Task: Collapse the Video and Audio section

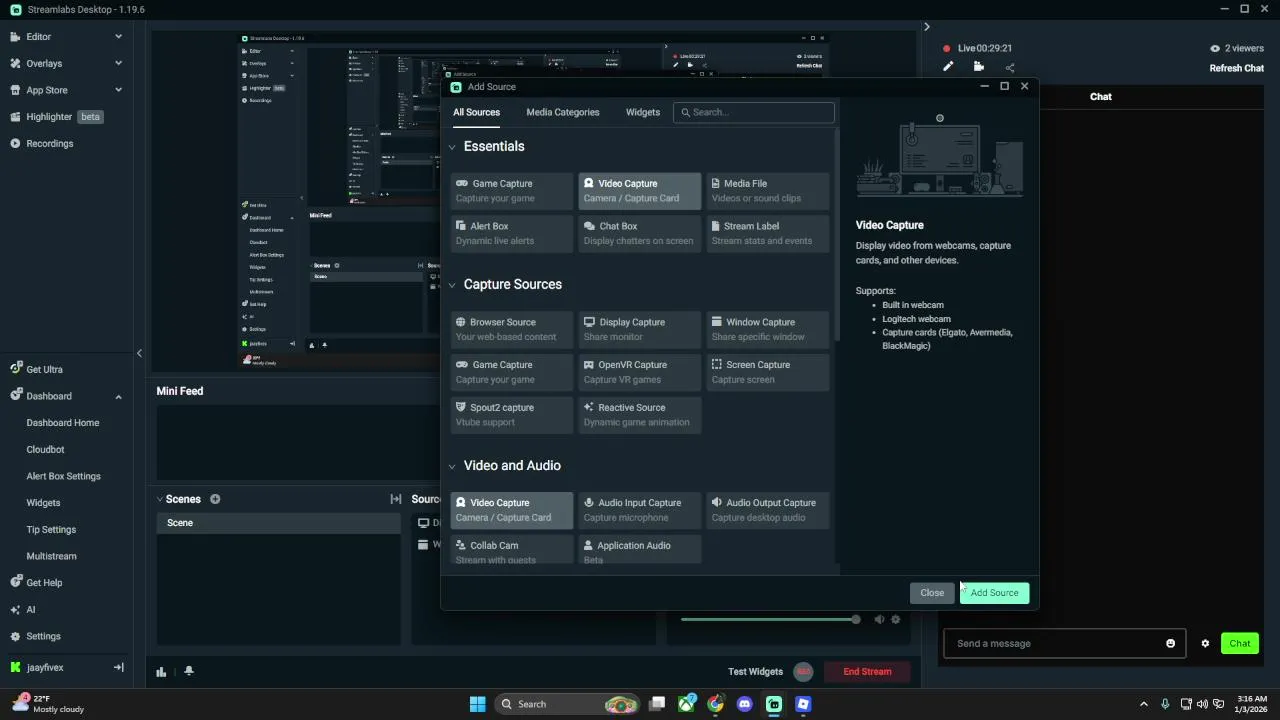Action: tap(452, 466)
